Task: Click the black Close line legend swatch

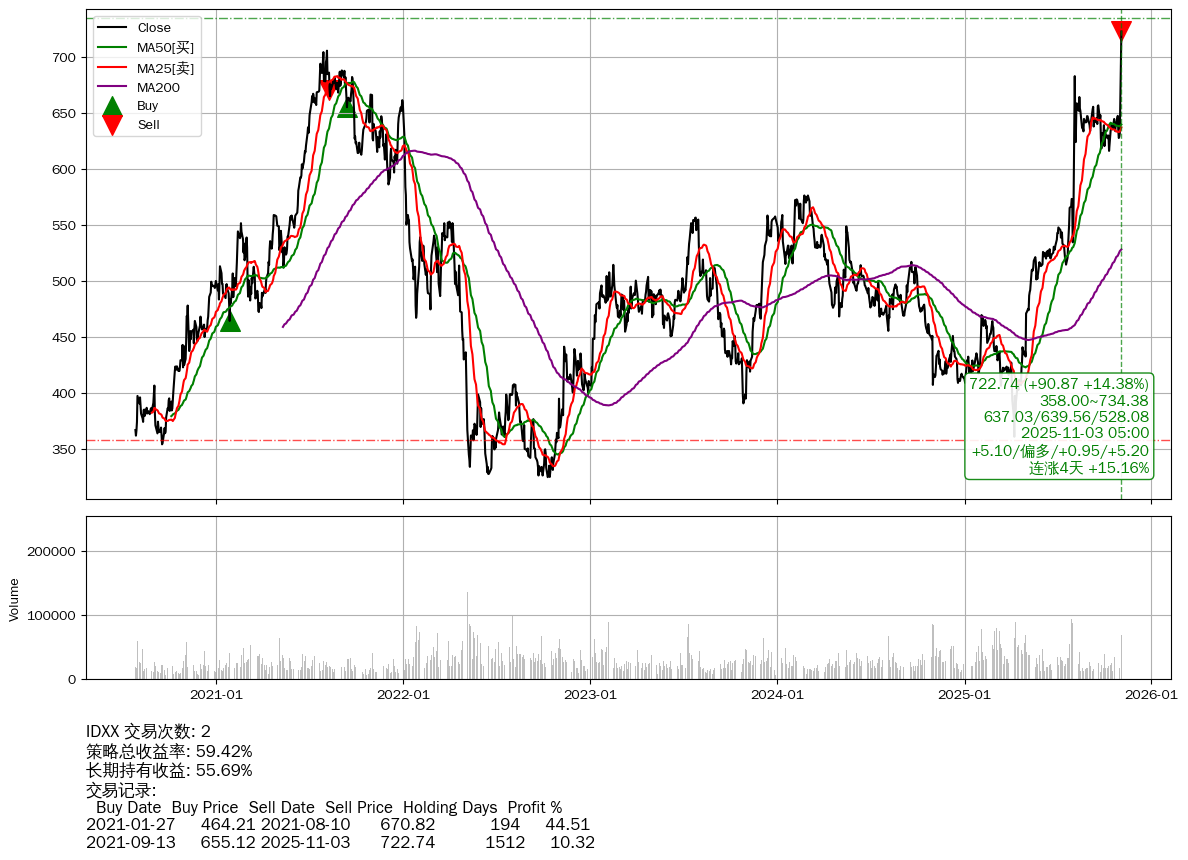Action: click(x=113, y=28)
